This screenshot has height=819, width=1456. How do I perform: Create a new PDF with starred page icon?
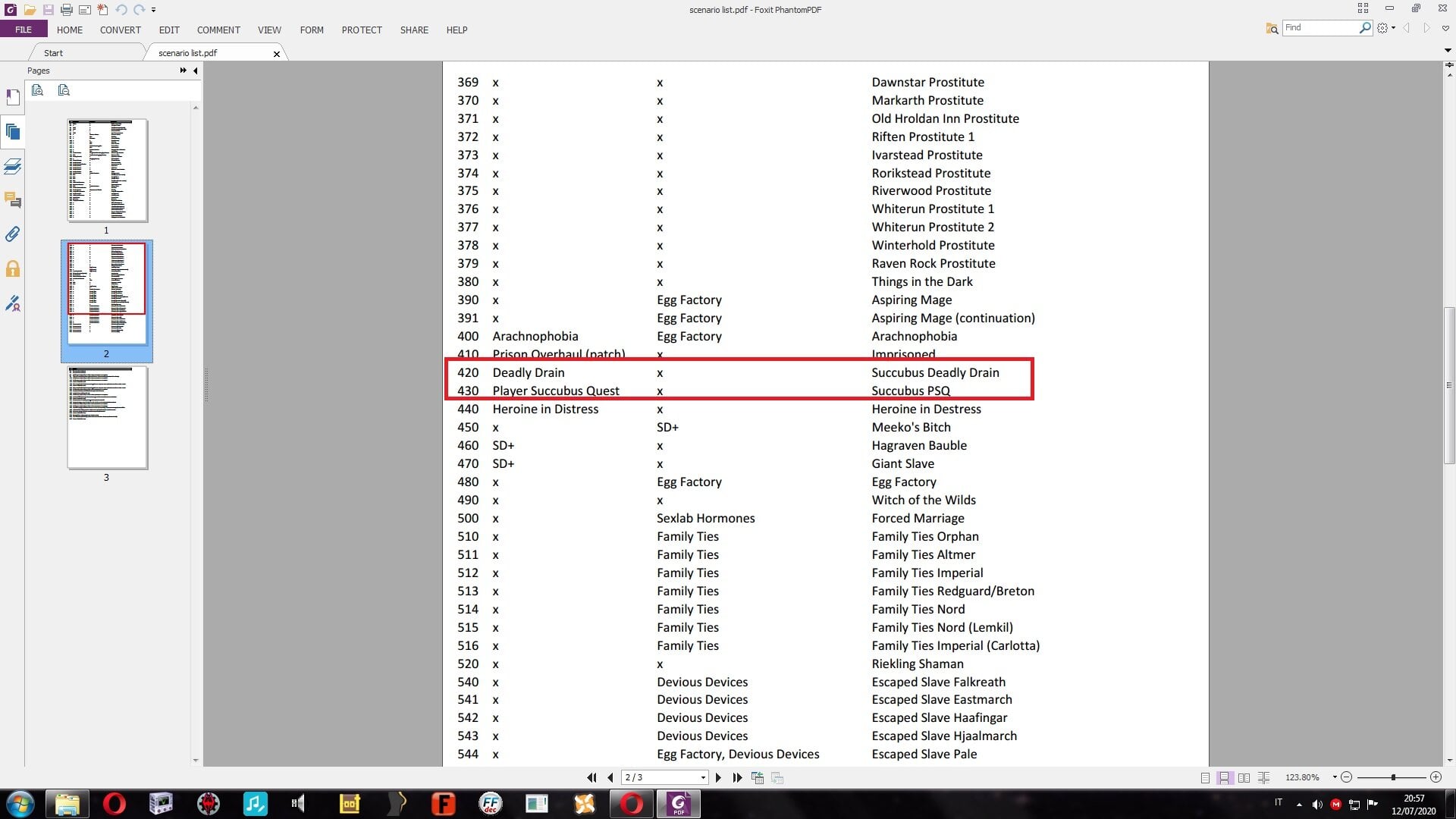pyautogui.click(x=103, y=10)
